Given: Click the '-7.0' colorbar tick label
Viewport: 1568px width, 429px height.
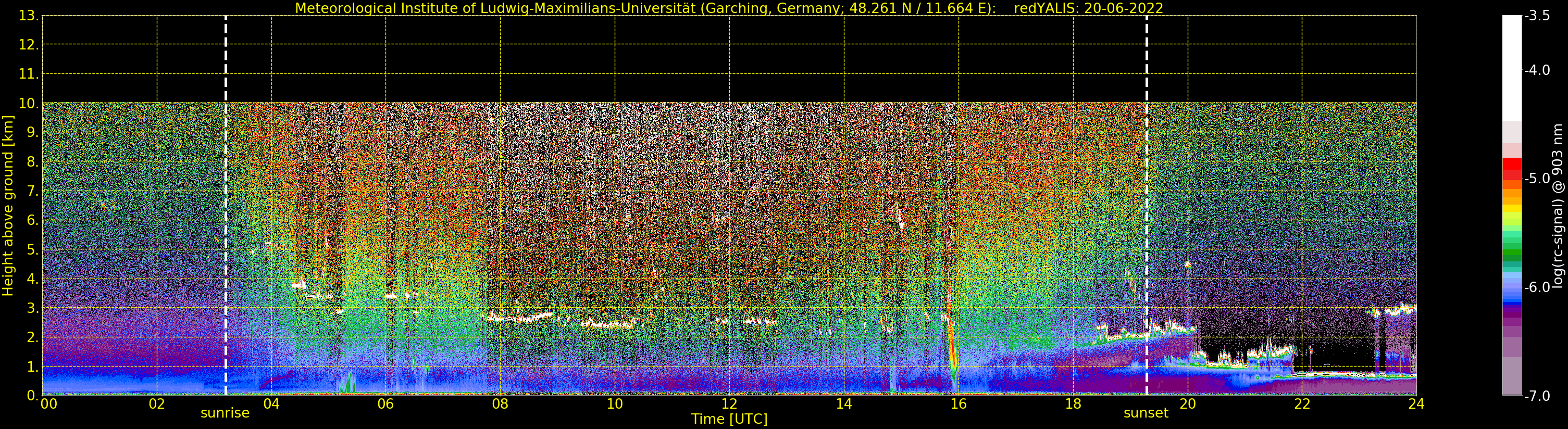Looking at the screenshot, I should pyautogui.click(x=1537, y=396).
